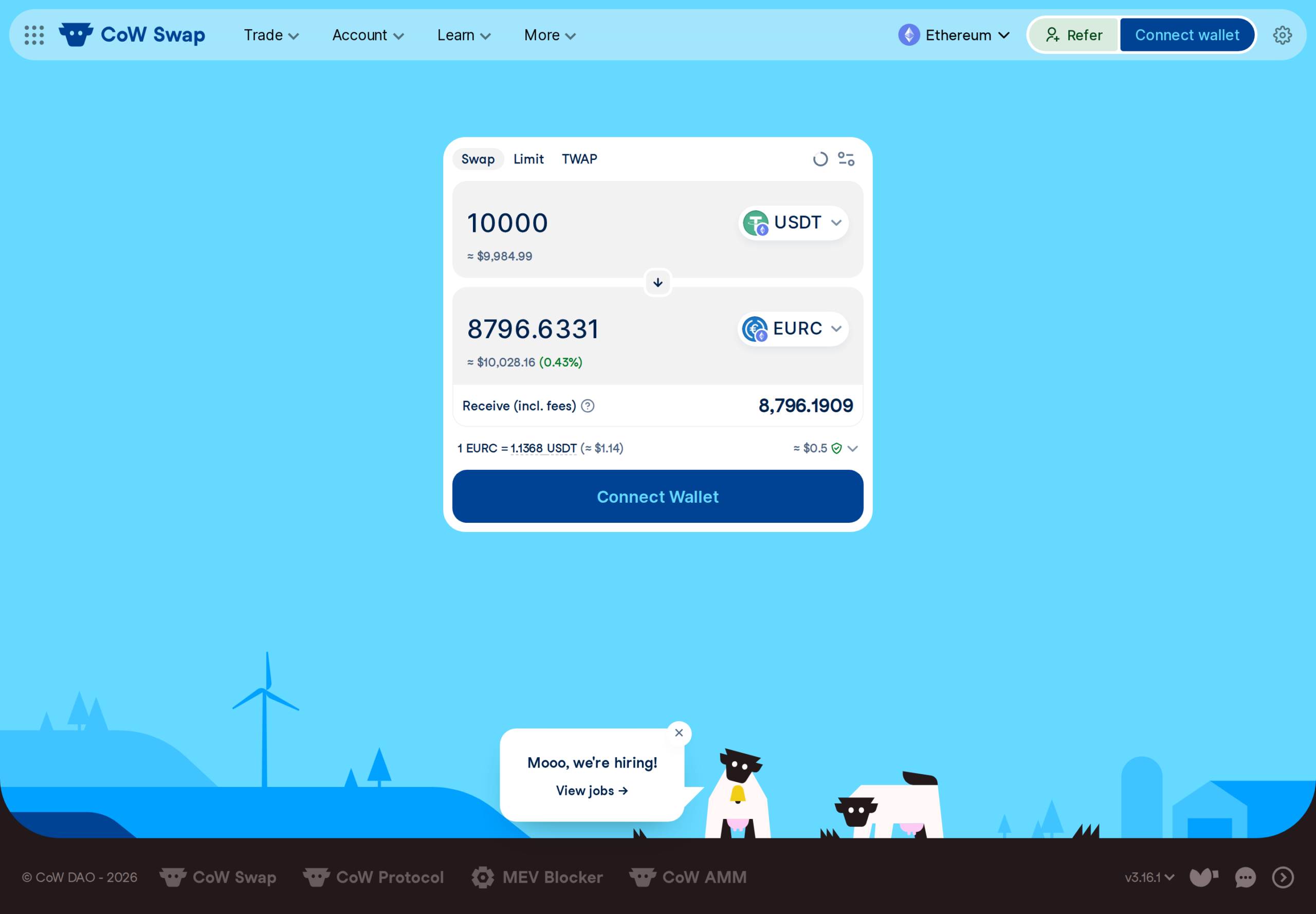This screenshot has width=1316, height=914.
Task: Expand the Learn menu
Action: click(464, 35)
